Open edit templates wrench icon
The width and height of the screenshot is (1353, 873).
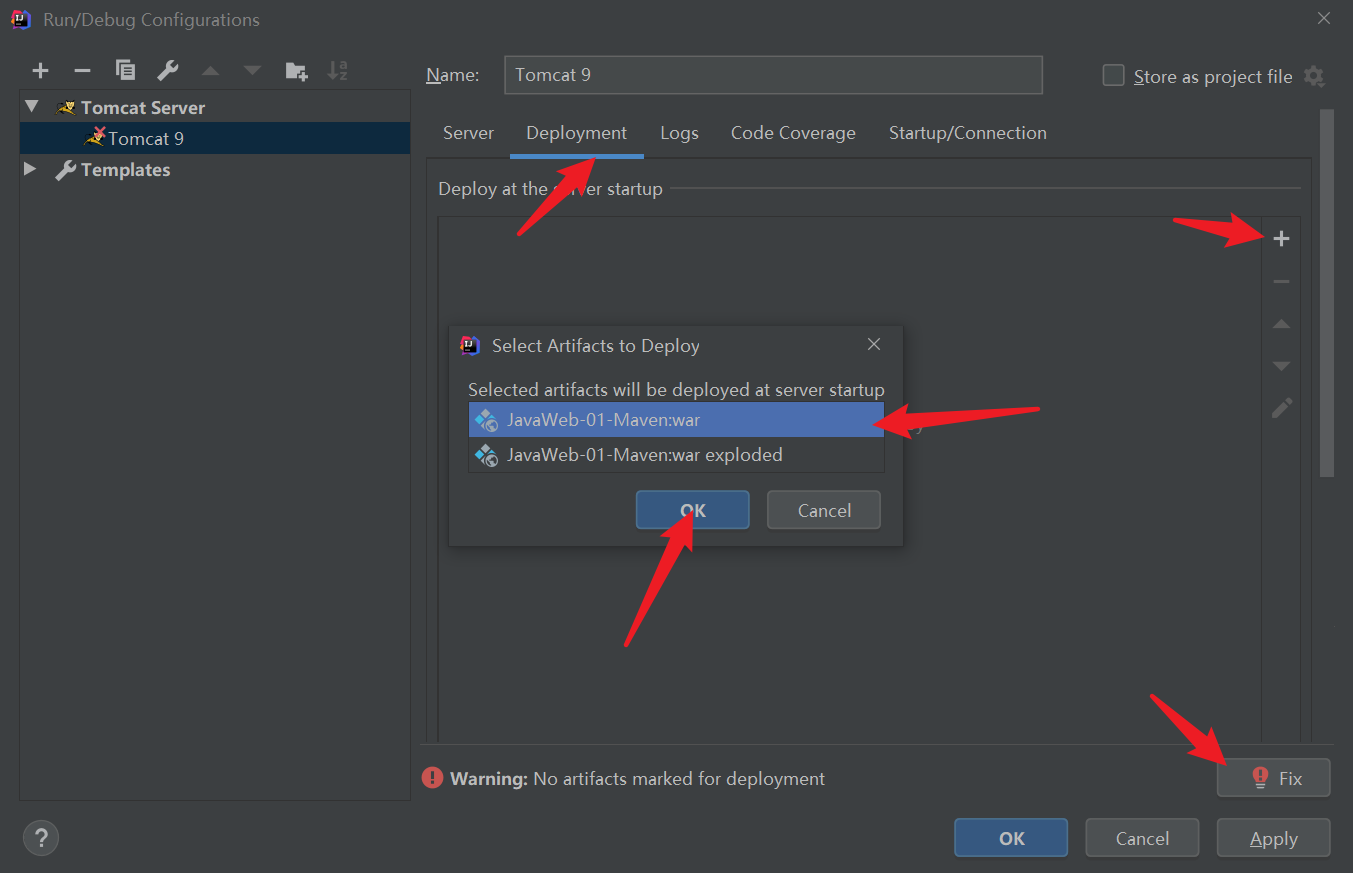168,70
